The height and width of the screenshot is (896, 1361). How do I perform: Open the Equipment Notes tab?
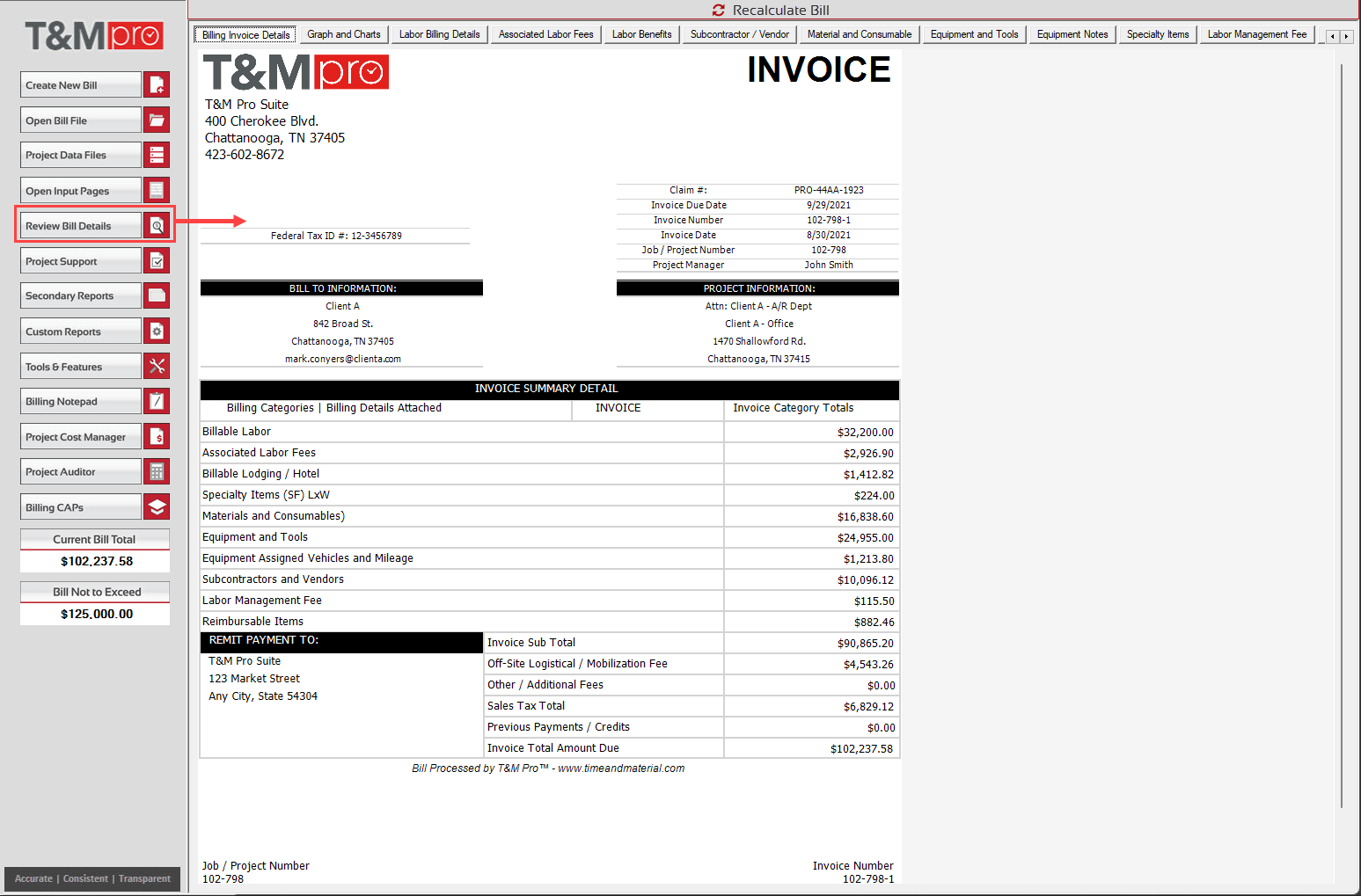1072,34
